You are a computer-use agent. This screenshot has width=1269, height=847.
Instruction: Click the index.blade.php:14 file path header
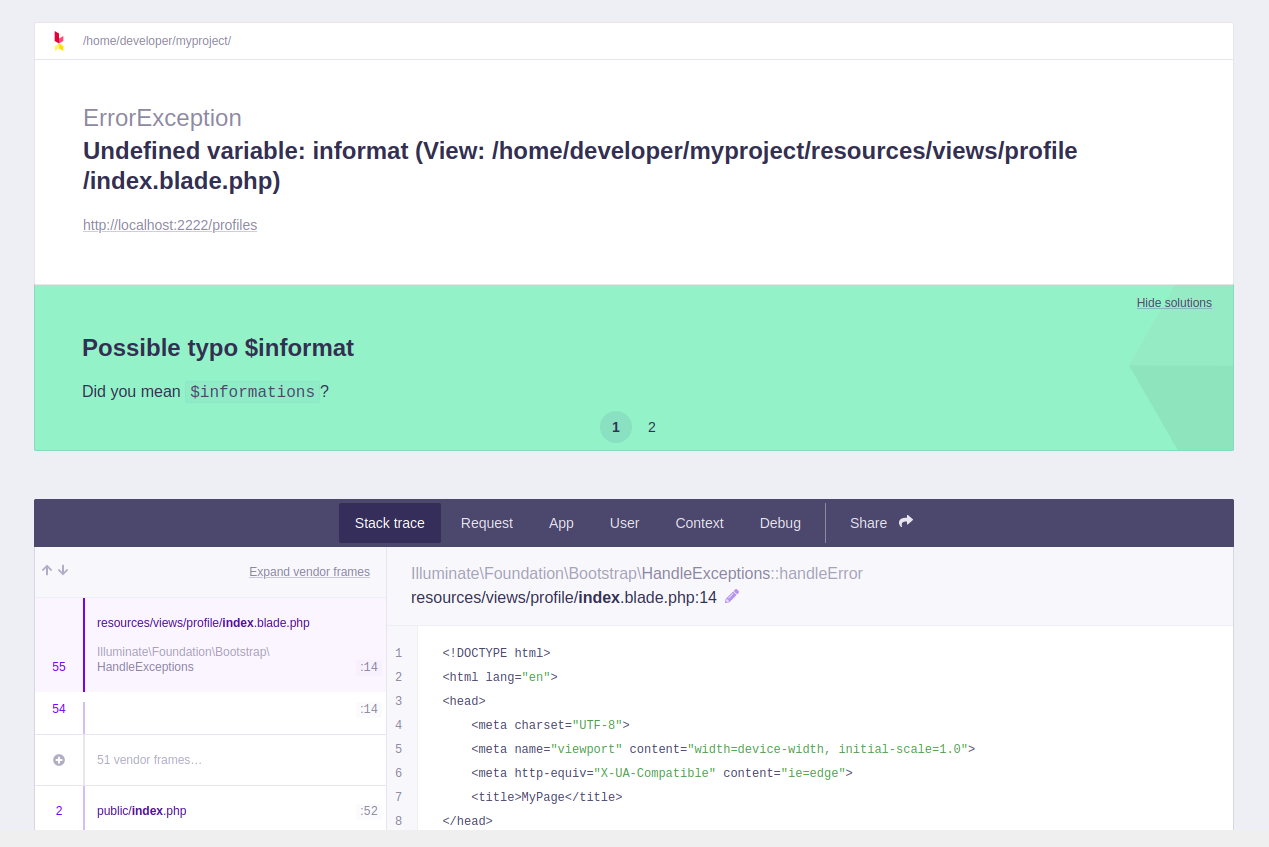pos(564,598)
